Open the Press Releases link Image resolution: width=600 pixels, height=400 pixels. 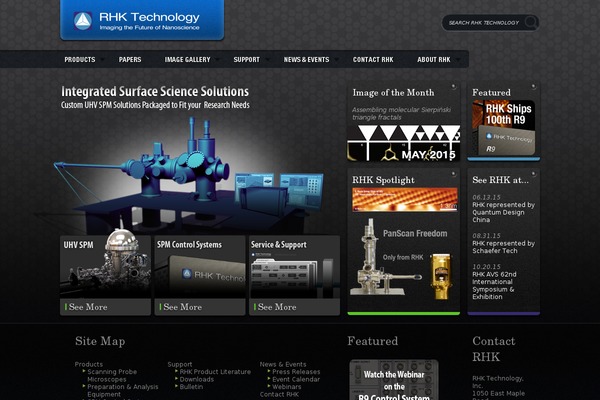pyautogui.click(x=296, y=372)
